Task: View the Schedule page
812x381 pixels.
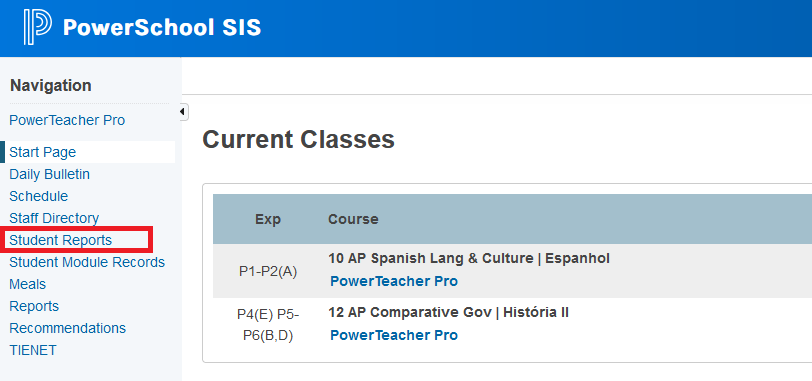Action: 38,196
